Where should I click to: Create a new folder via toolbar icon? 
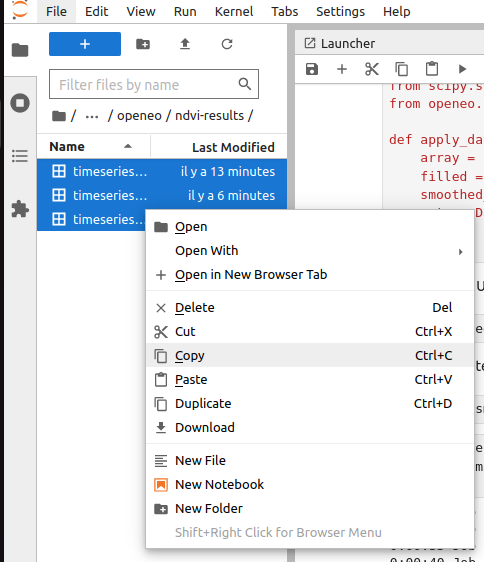(x=143, y=44)
